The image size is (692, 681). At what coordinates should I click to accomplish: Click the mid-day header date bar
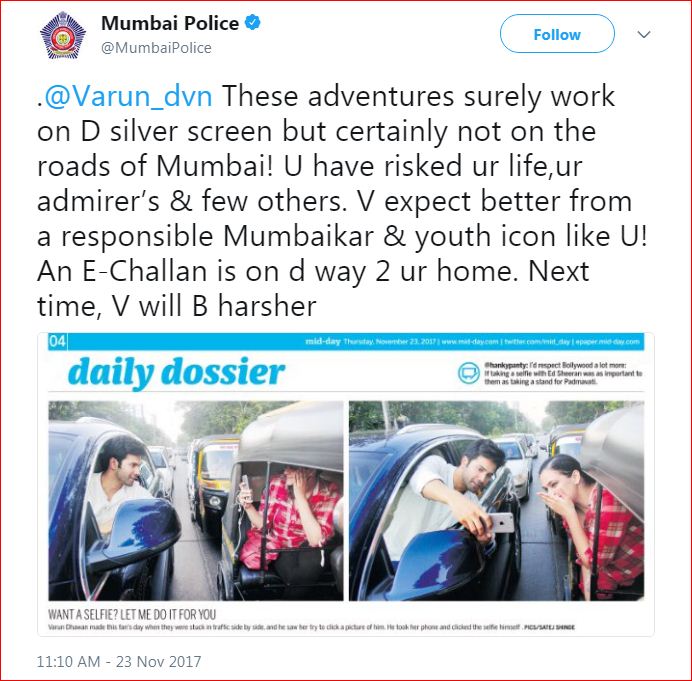click(356, 342)
